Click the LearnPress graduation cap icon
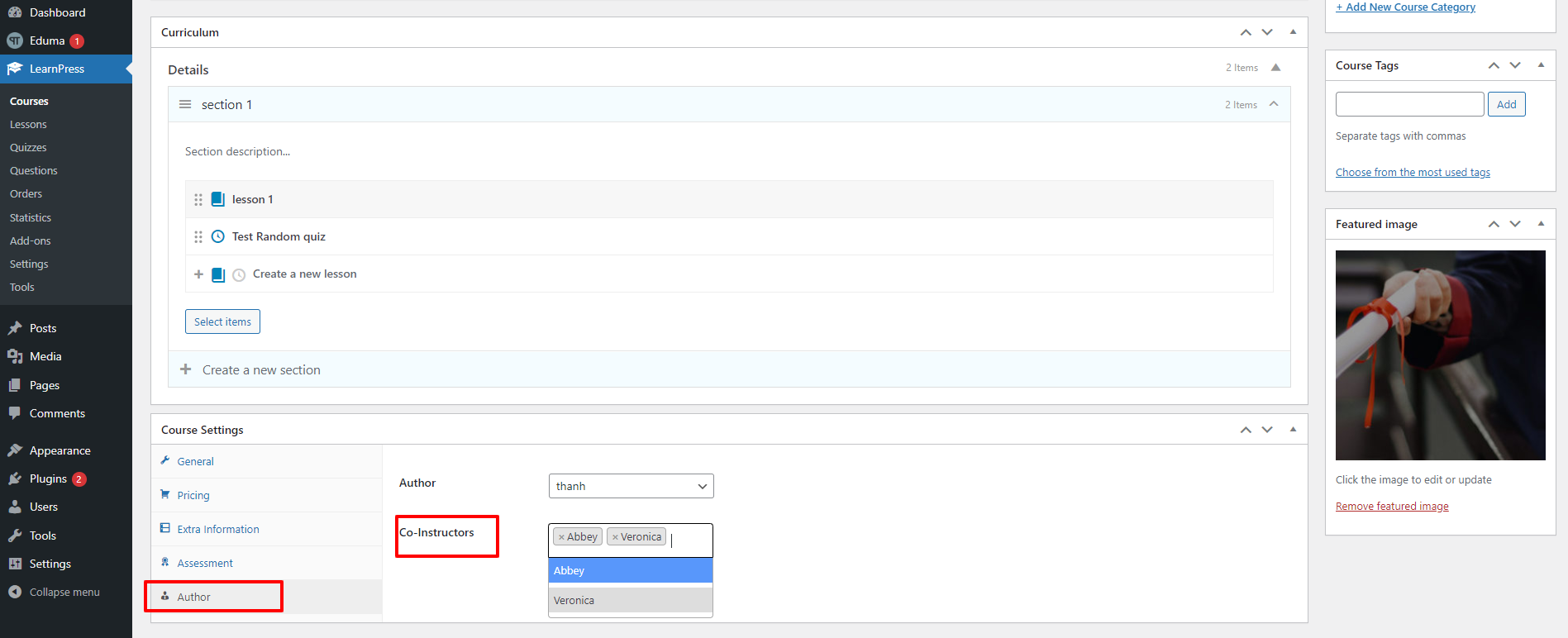The image size is (1568, 638). click(15, 69)
